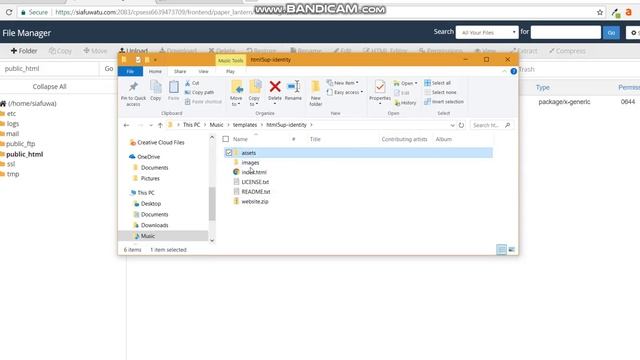Screen dimensions: 640x360
Task: Create a New folder from the ribbon
Action: 316,93
